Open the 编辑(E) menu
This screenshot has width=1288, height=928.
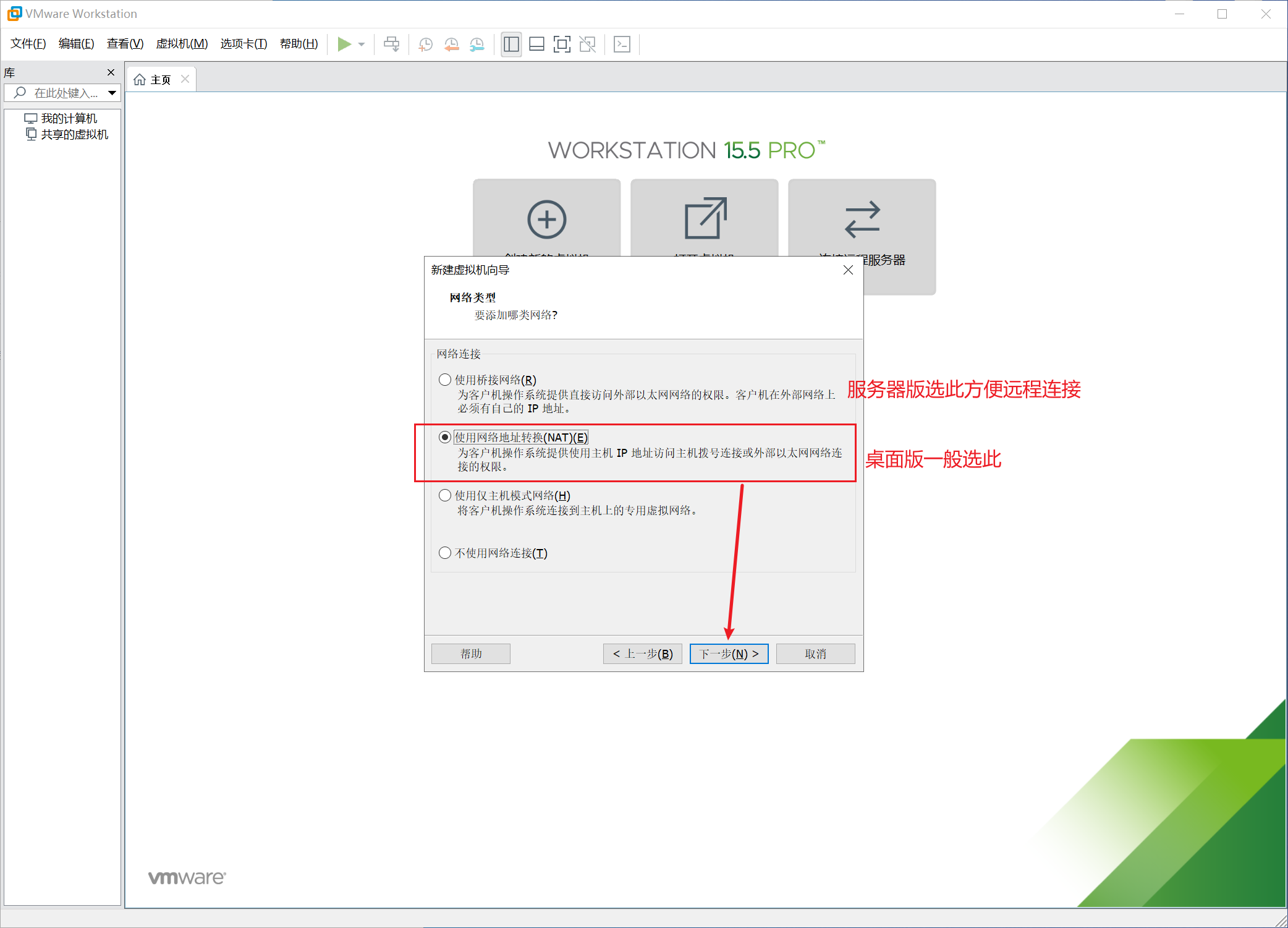click(76, 44)
